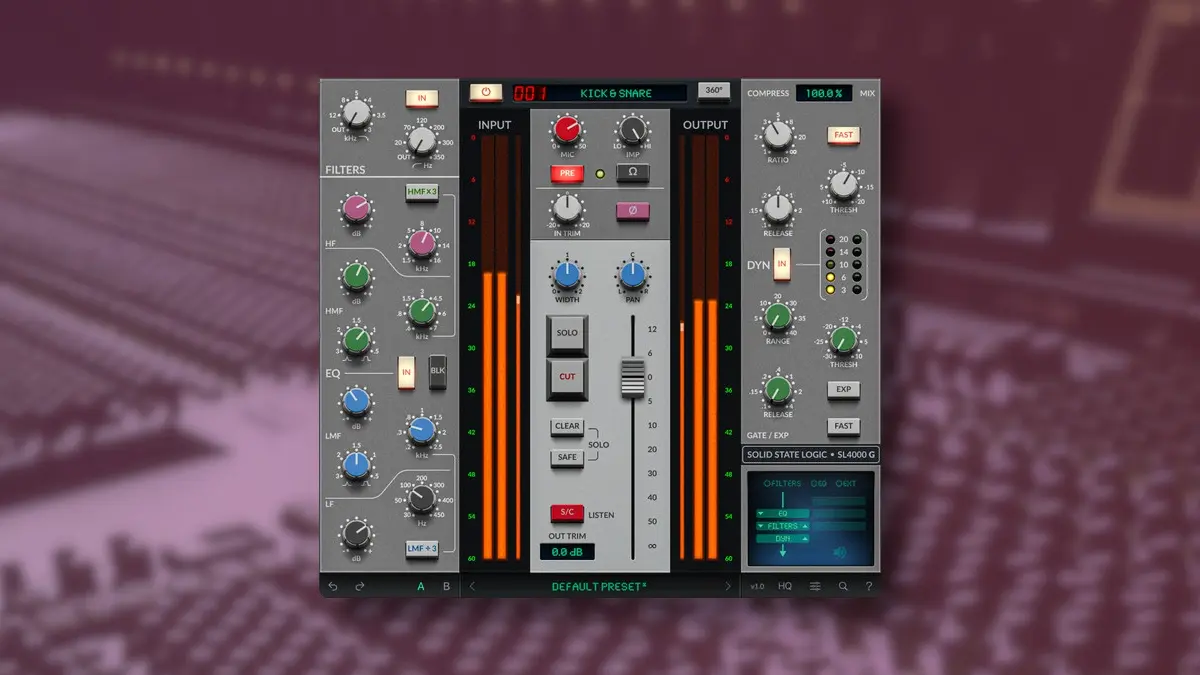The image size is (1200, 675).
Task: Click the solo CLEAR button
Action: click(567, 426)
